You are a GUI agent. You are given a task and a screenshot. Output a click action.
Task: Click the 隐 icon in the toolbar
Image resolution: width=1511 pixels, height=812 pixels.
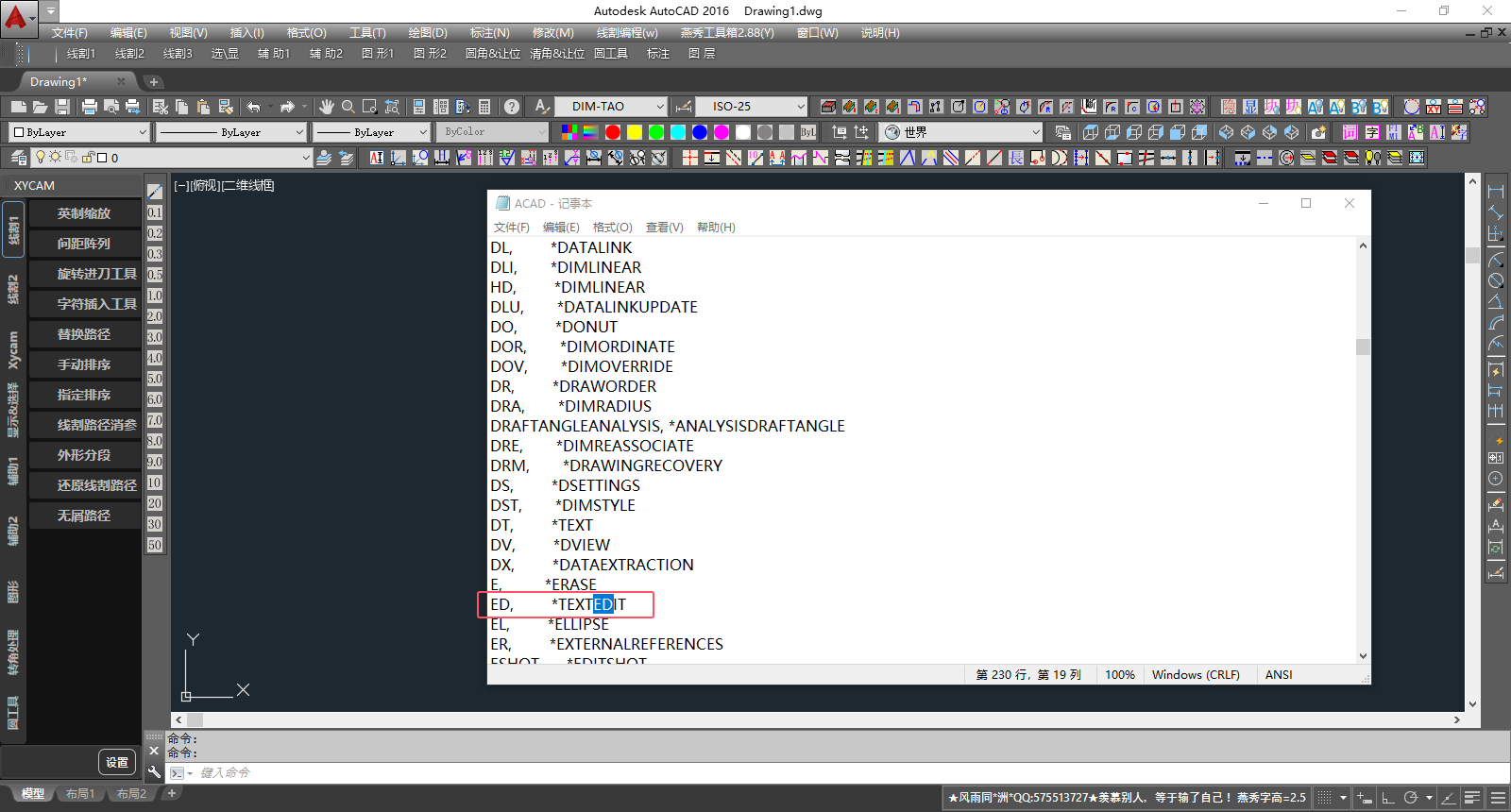[x=1228, y=107]
